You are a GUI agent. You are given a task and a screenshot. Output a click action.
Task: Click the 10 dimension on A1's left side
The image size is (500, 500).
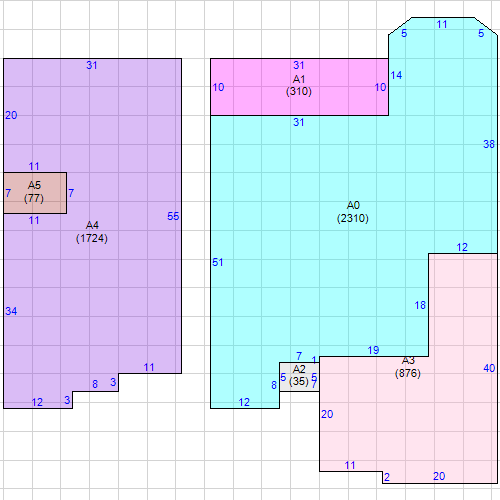218,87
